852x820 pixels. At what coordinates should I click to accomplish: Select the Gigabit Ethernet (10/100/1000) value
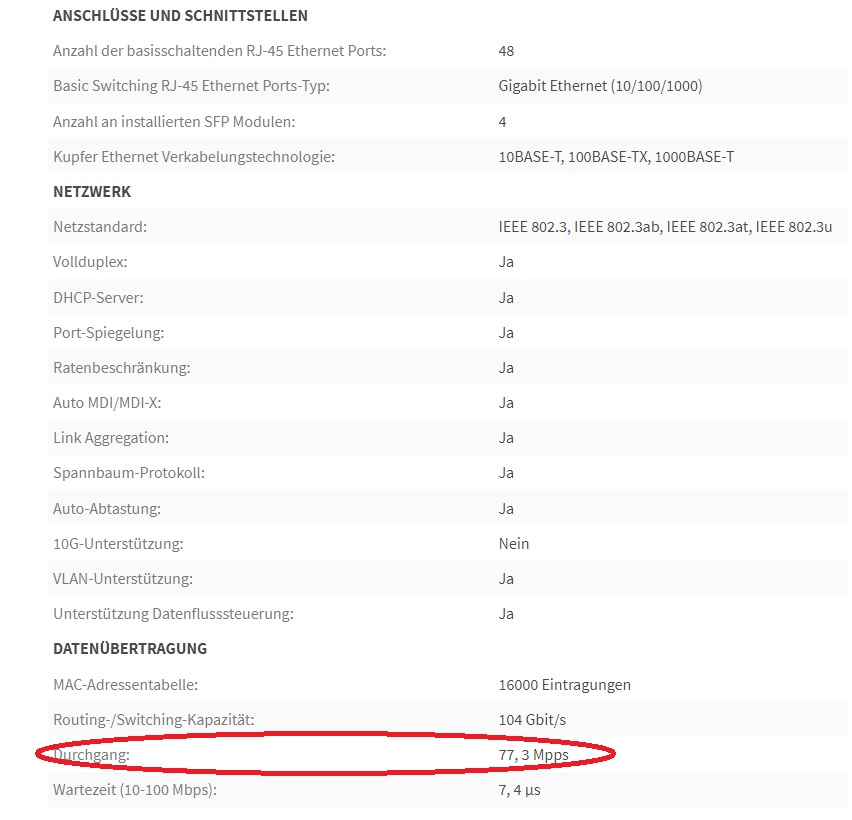(600, 86)
